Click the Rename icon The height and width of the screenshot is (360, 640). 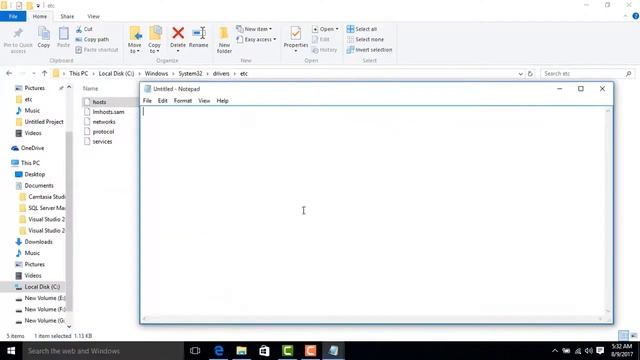199,33
